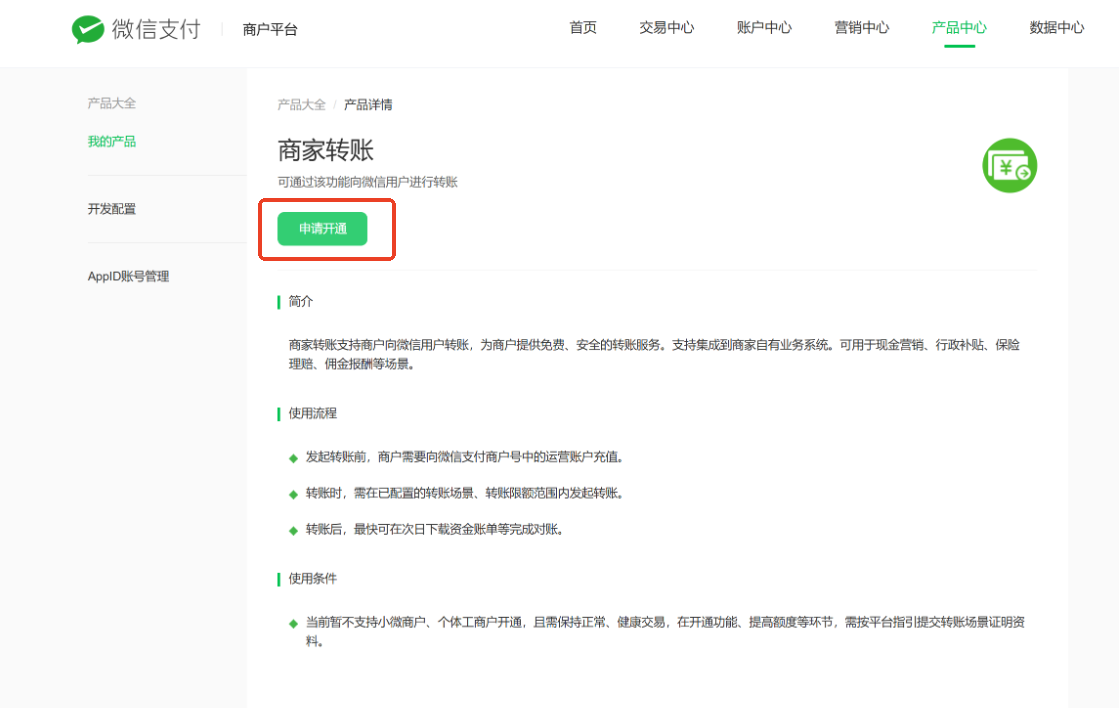Open 我的产品 in the sidebar
Image resolution: width=1119 pixels, height=708 pixels.
111,141
